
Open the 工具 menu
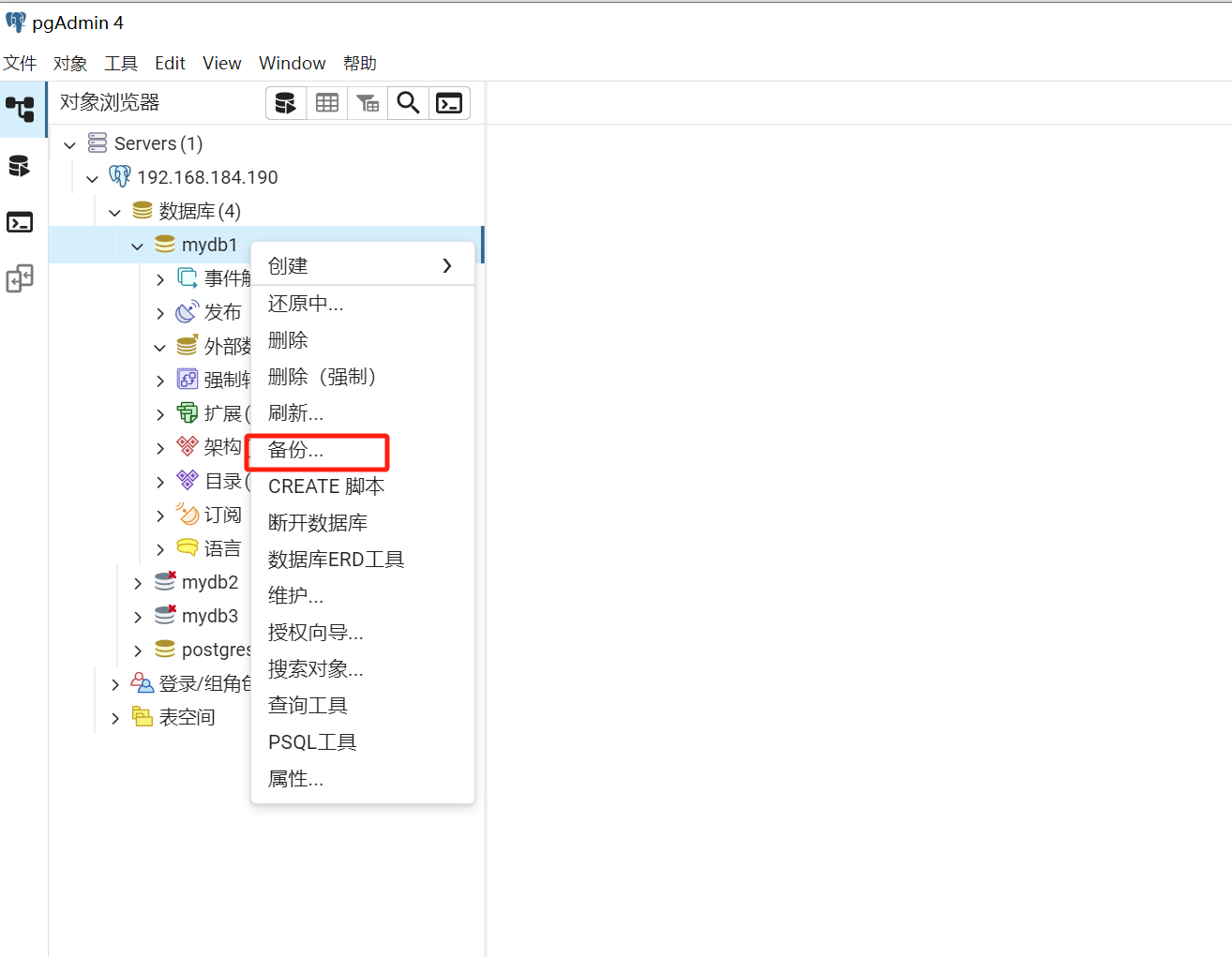(x=121, y=63)
